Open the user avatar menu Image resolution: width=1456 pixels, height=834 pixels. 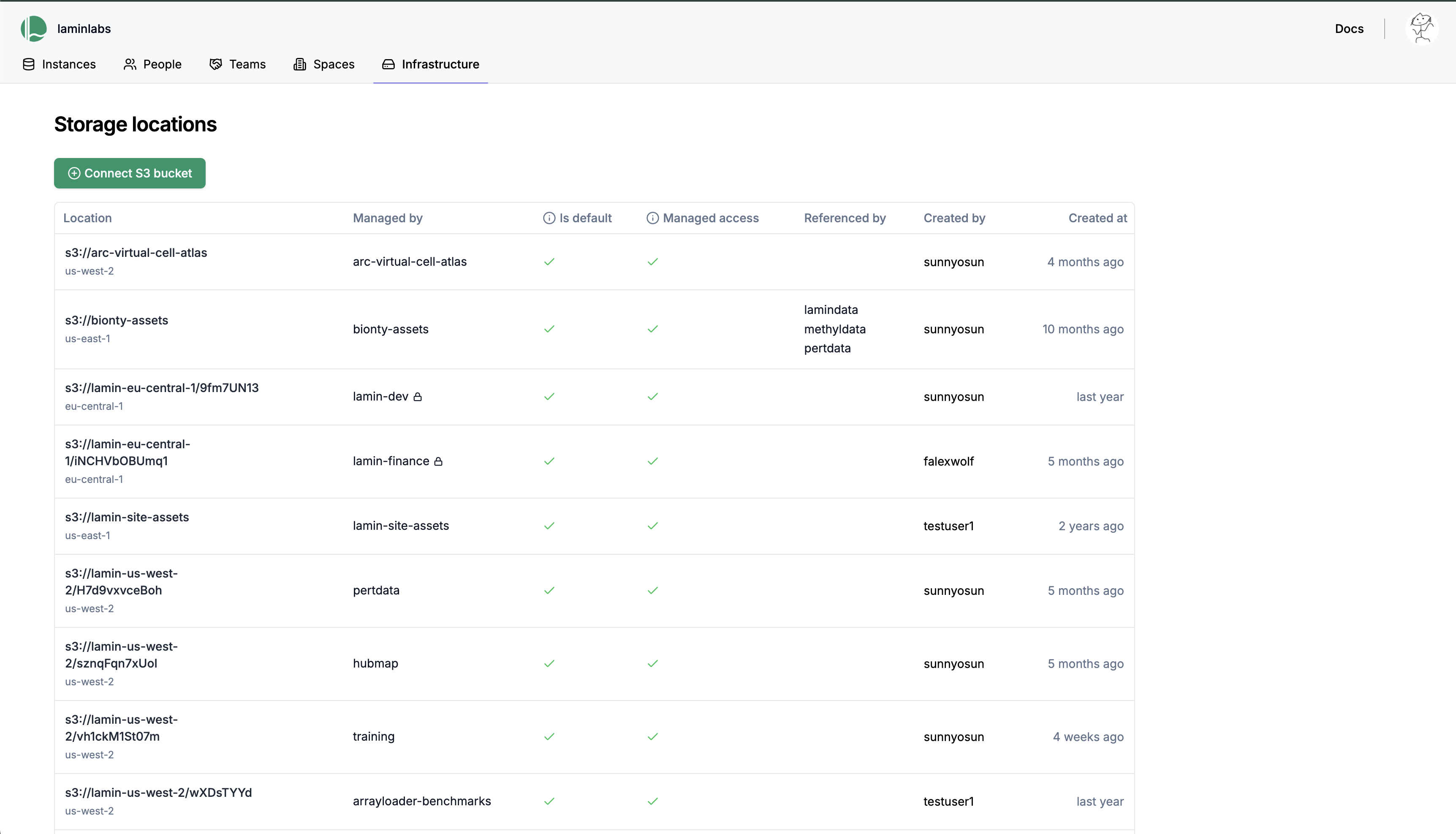tap(1422, 29)
